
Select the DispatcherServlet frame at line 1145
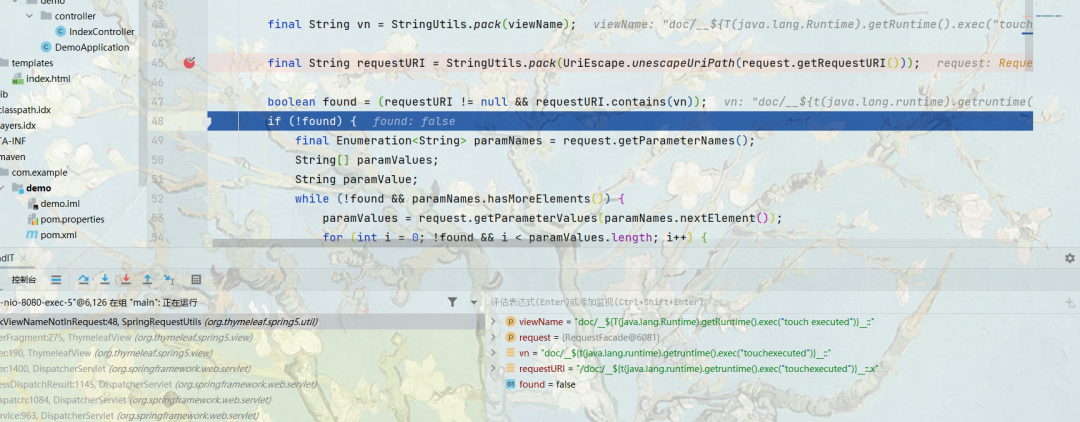pyautogui.click(x=240, y=384)
